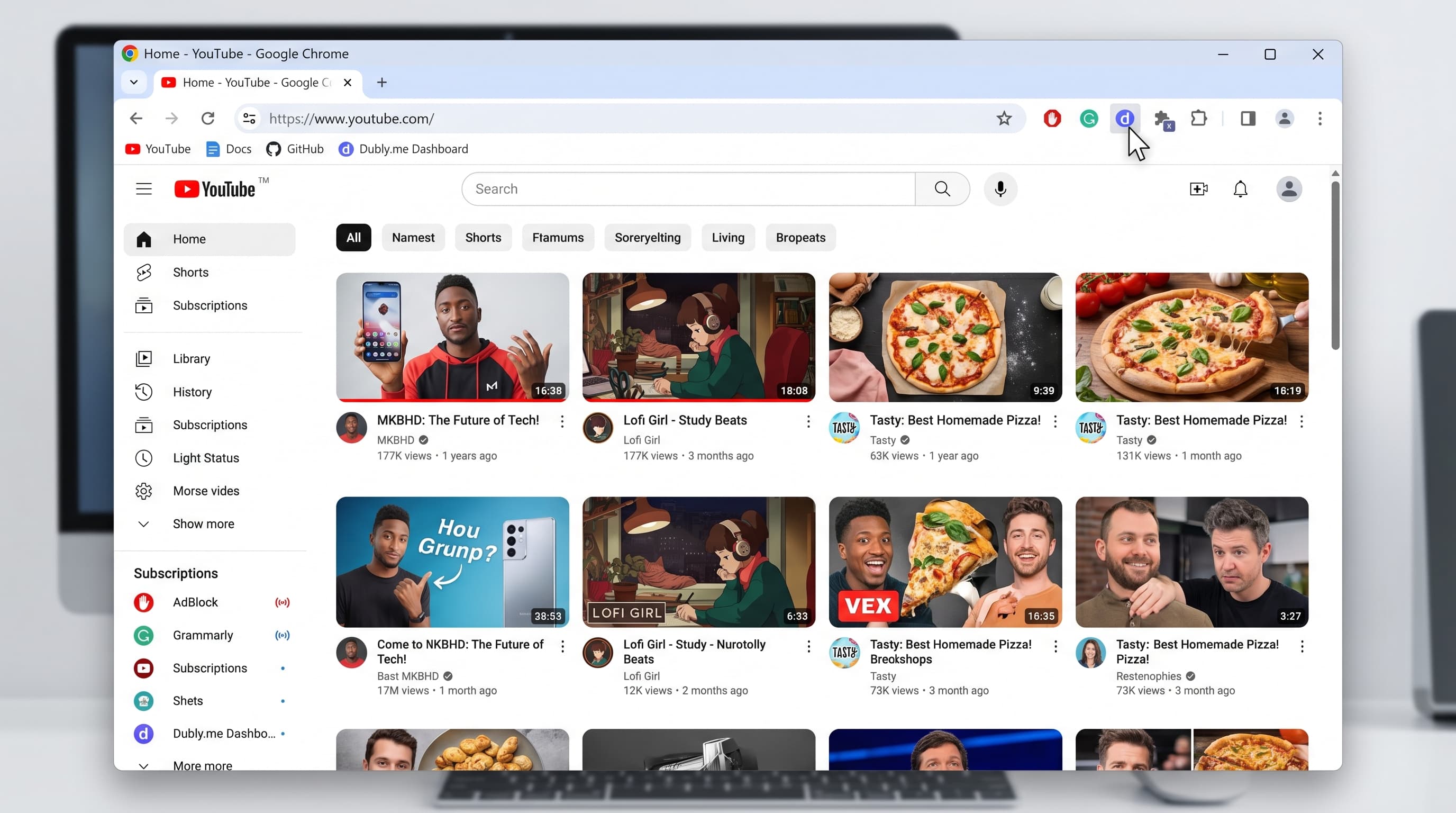Open AdBlock channel in Subscriptions list
Viewport: 1456px width, 813px height.
point(213,603)
